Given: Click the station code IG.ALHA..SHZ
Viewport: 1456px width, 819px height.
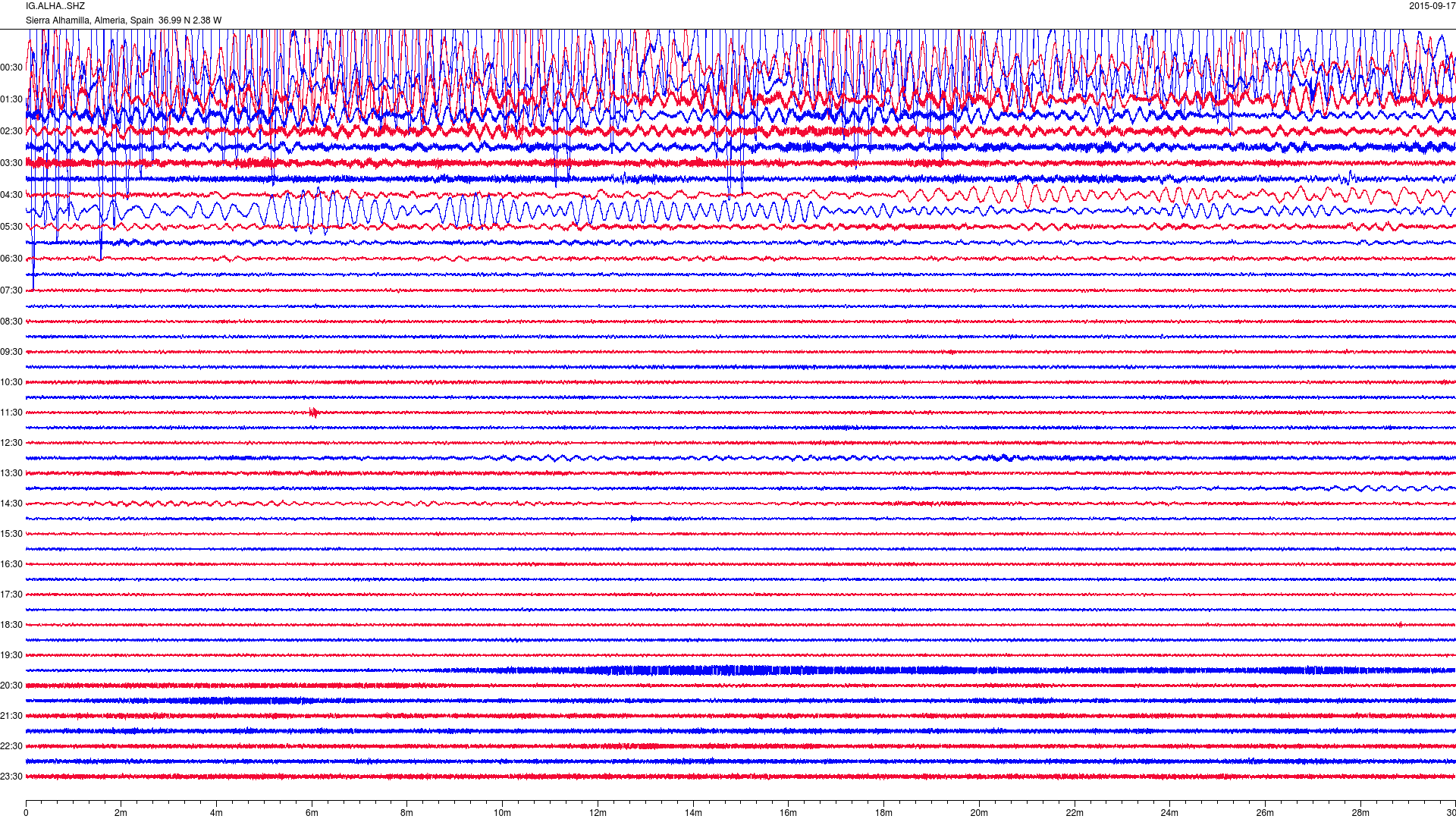Looking at the screenshot, I should 55,6.
